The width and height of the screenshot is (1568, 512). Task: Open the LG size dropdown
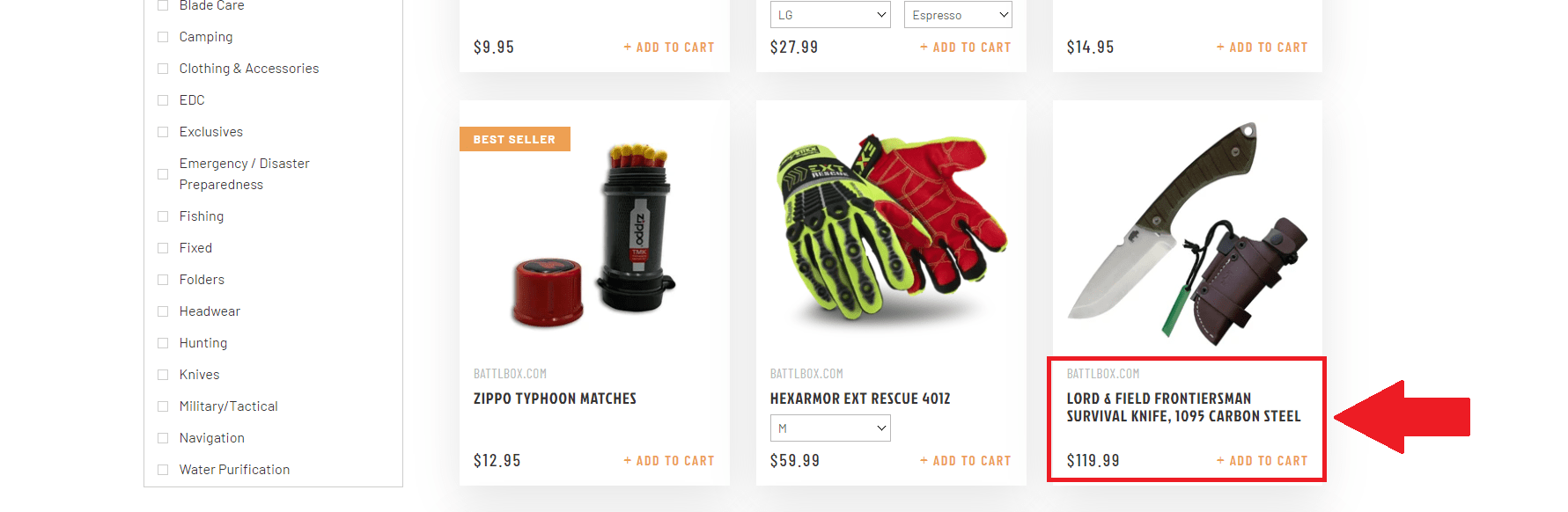830,15
